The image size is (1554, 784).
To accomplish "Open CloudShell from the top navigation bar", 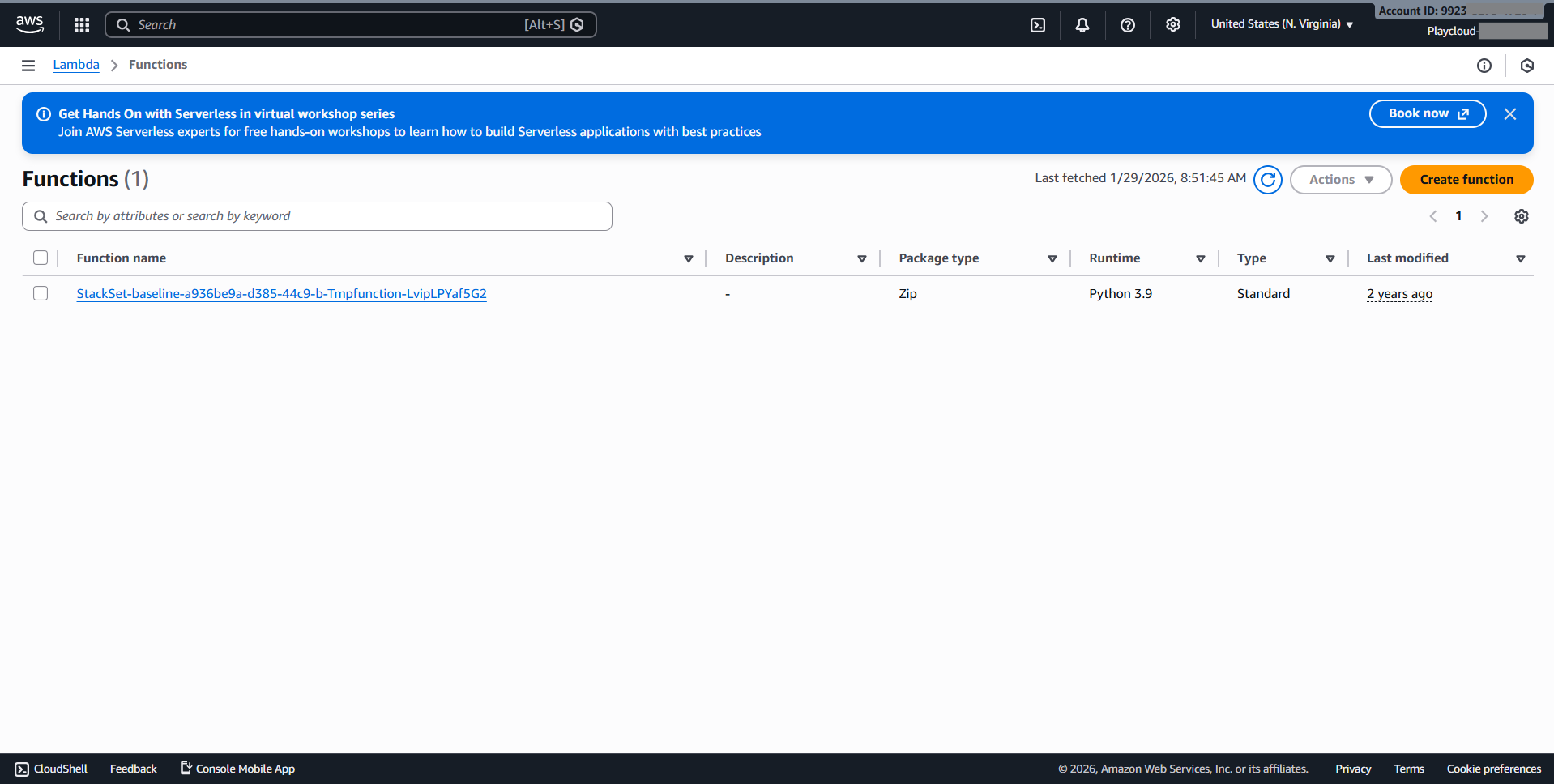I will pyautogui.click(x=1038, y=25).
